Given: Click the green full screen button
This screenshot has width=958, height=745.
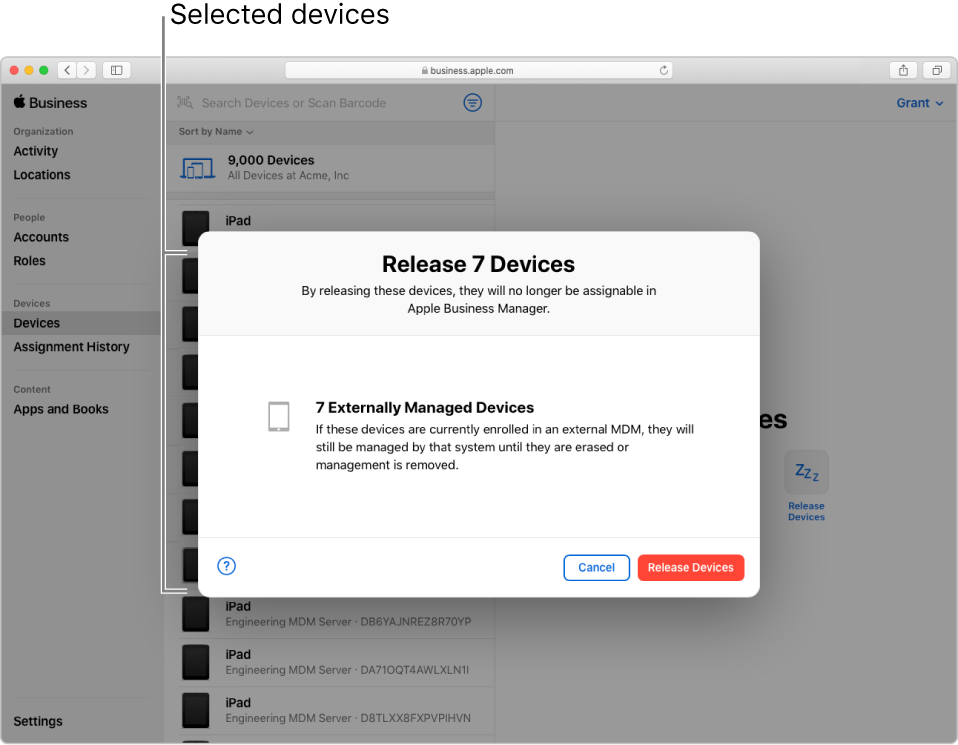Looking at the screenshot, I should [x=43, y=70].
